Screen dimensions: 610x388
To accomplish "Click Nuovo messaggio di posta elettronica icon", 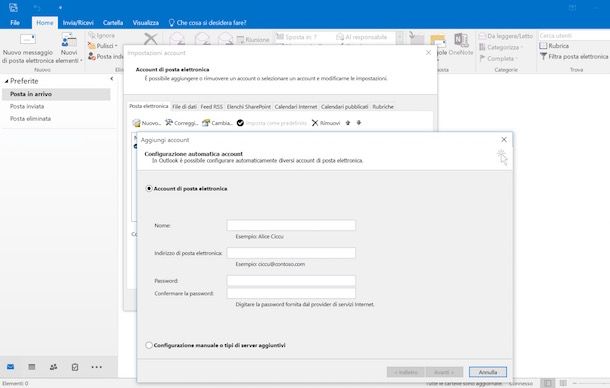I will (28, 39).
